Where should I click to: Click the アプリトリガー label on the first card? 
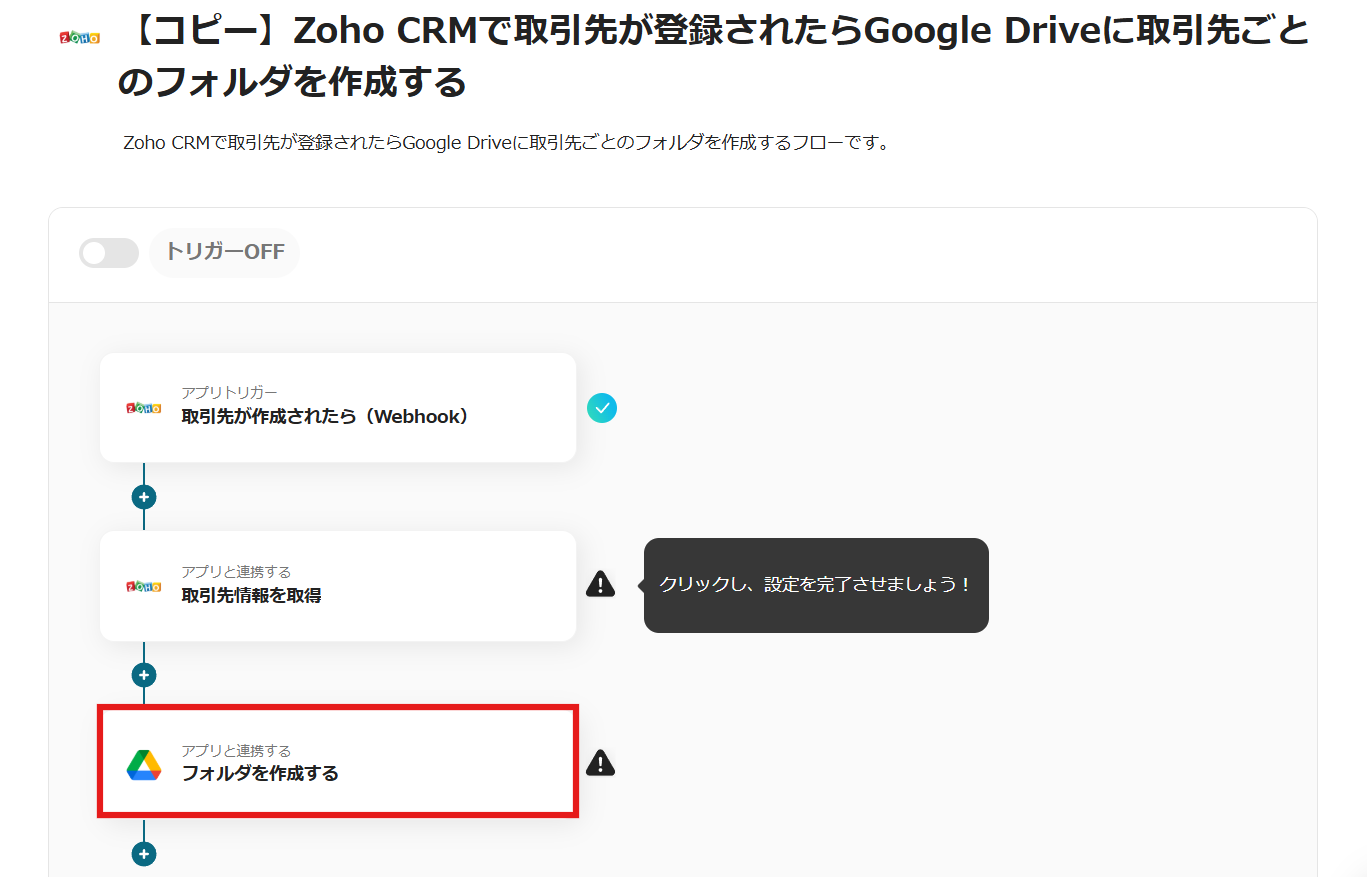coord(229,392)
